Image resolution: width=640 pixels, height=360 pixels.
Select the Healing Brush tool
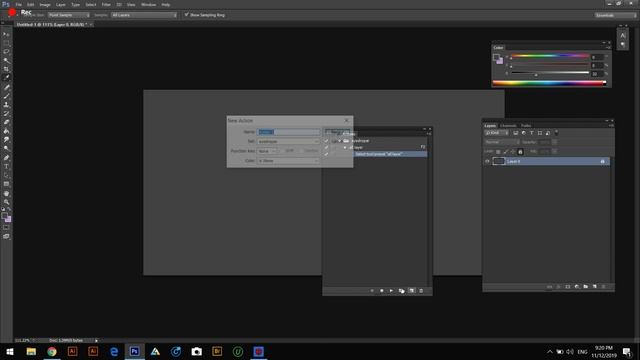6,87
